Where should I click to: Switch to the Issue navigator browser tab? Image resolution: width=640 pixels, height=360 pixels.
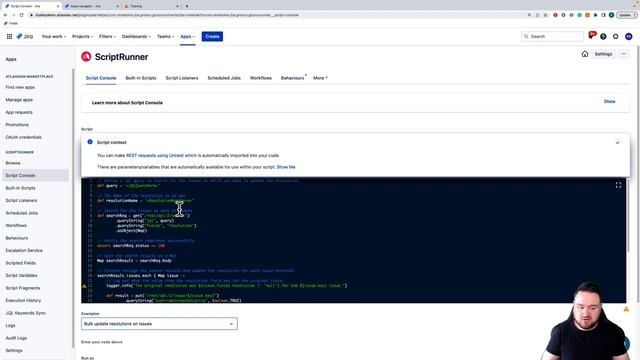[91, 6]
